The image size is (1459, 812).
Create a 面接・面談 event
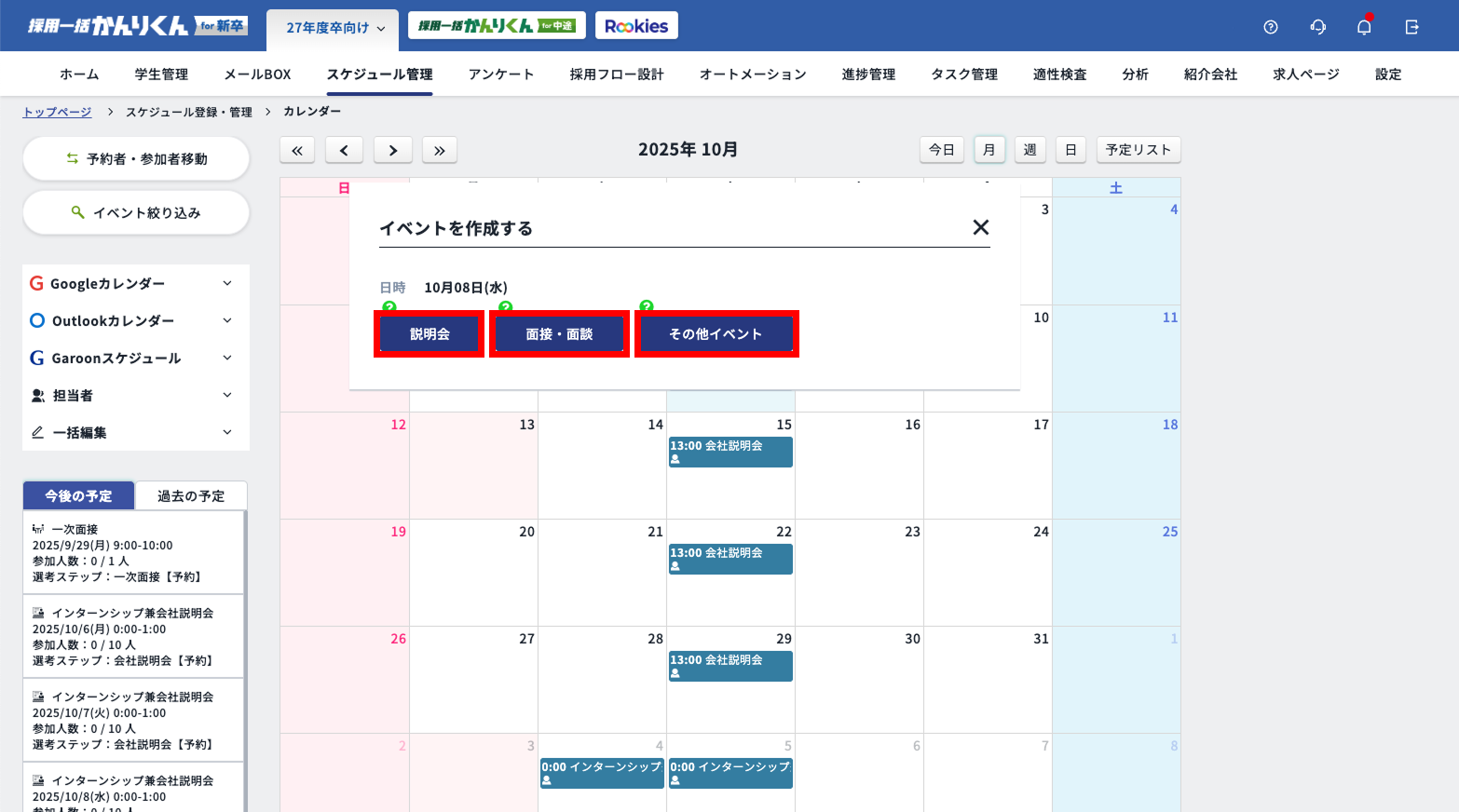[x=559, y=333]
